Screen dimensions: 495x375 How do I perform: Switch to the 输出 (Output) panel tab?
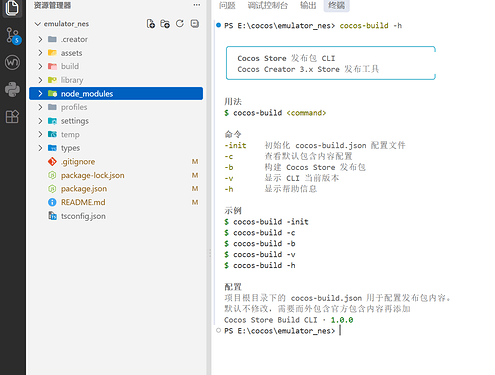point(308,5)
